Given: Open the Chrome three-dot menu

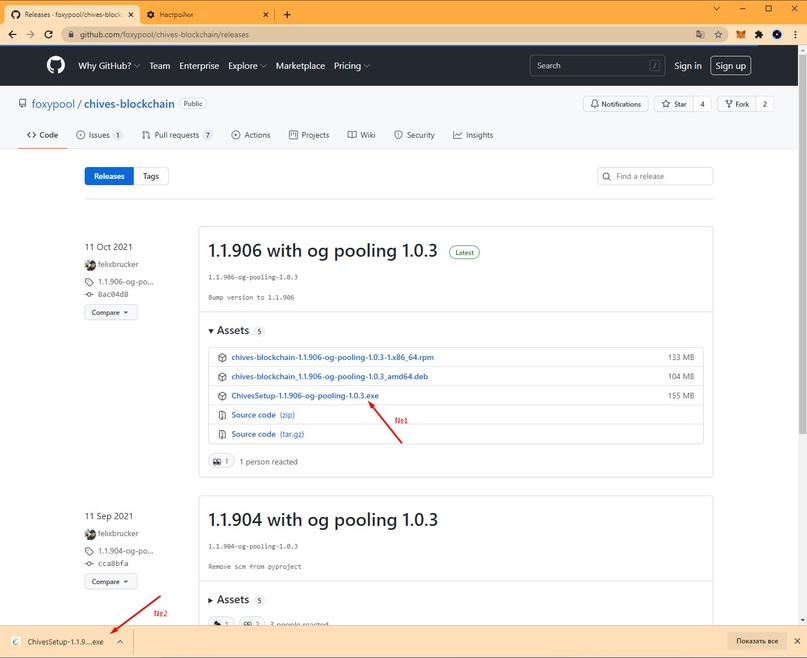Looking at the screenshot, I should coord(795,34).
